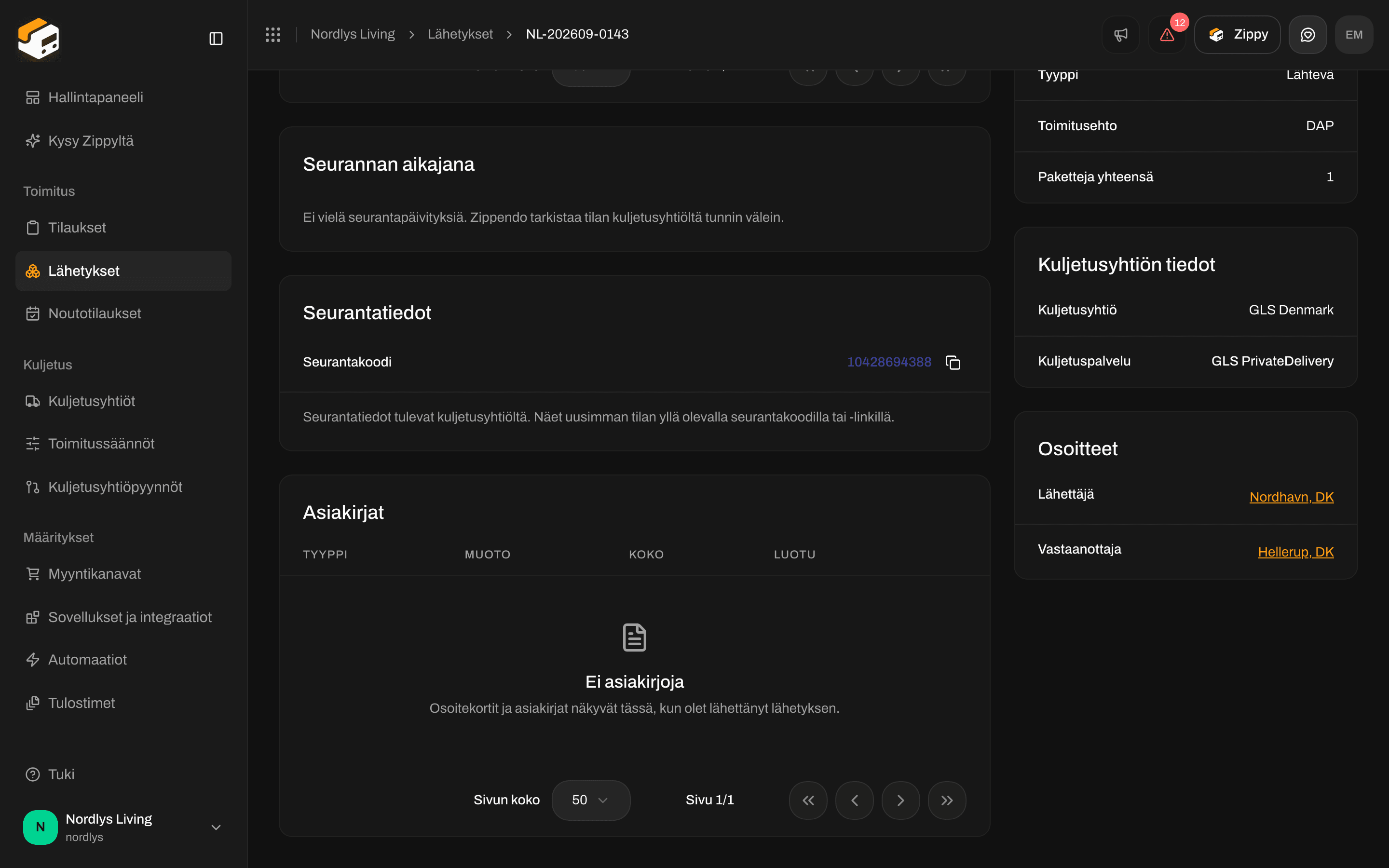Click tracking code link 10428694388
Viewport: 1389px width, 868px height.
pyautogui.click(x=889, y=362)
